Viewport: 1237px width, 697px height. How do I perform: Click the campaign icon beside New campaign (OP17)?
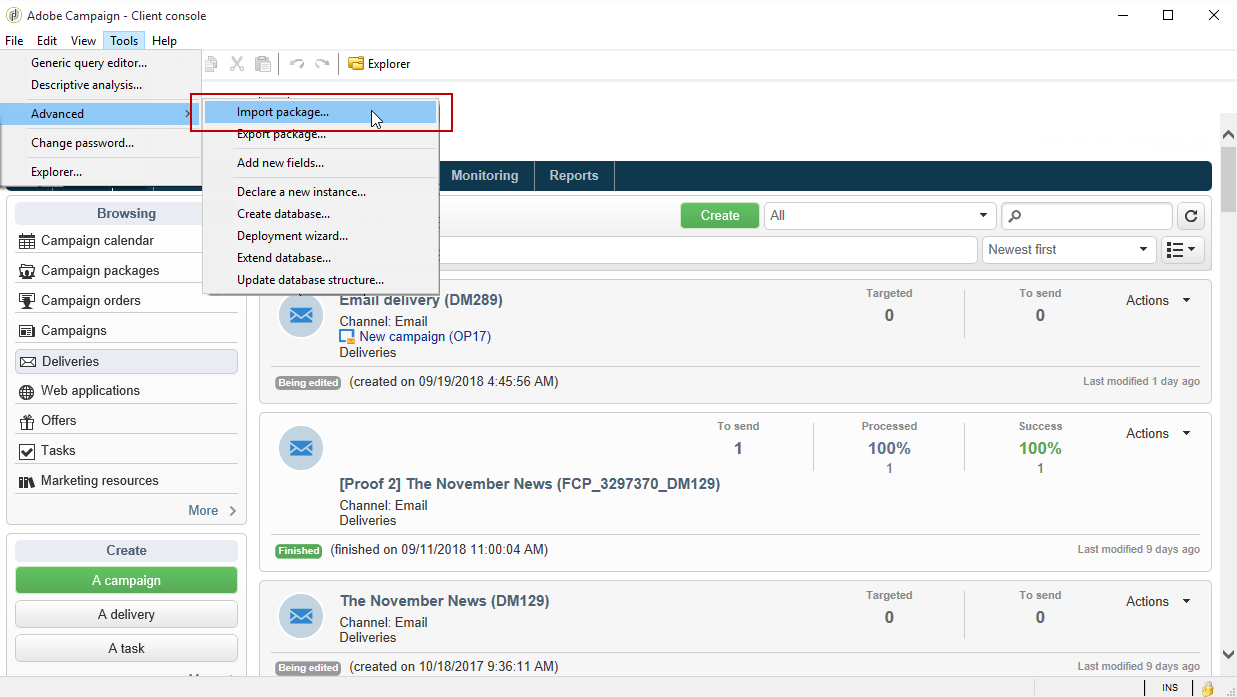(x=347, y=337)
